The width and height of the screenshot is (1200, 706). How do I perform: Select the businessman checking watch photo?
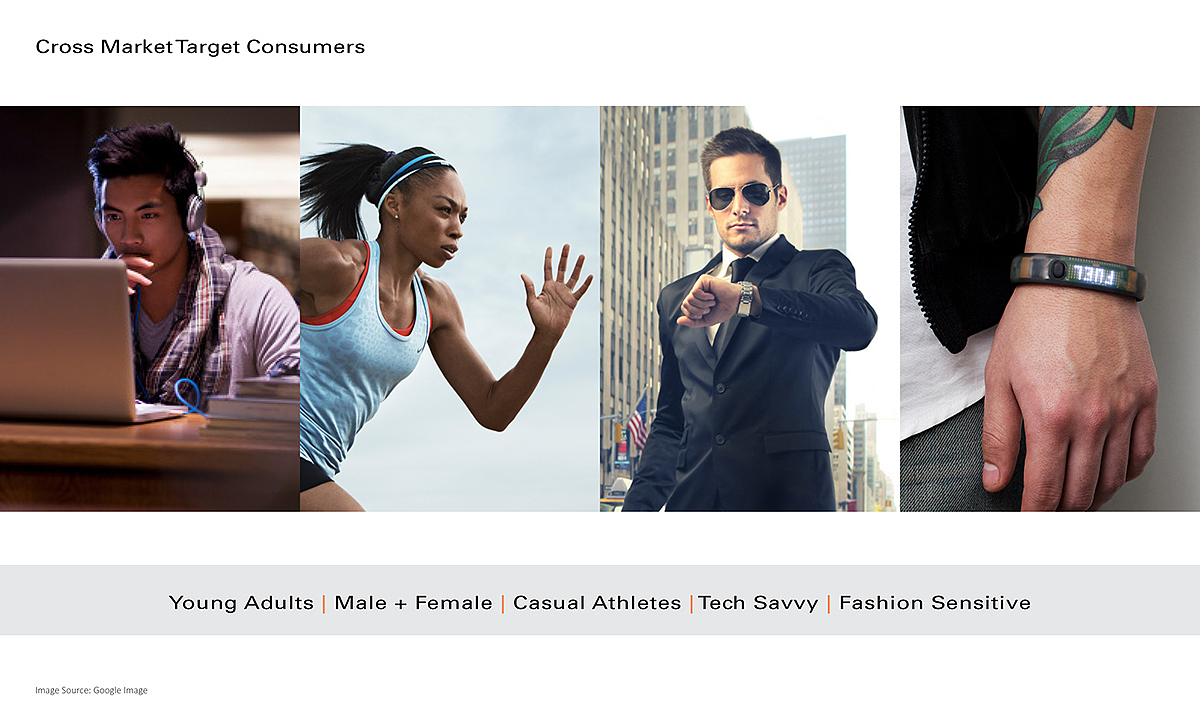pos(750,309)
